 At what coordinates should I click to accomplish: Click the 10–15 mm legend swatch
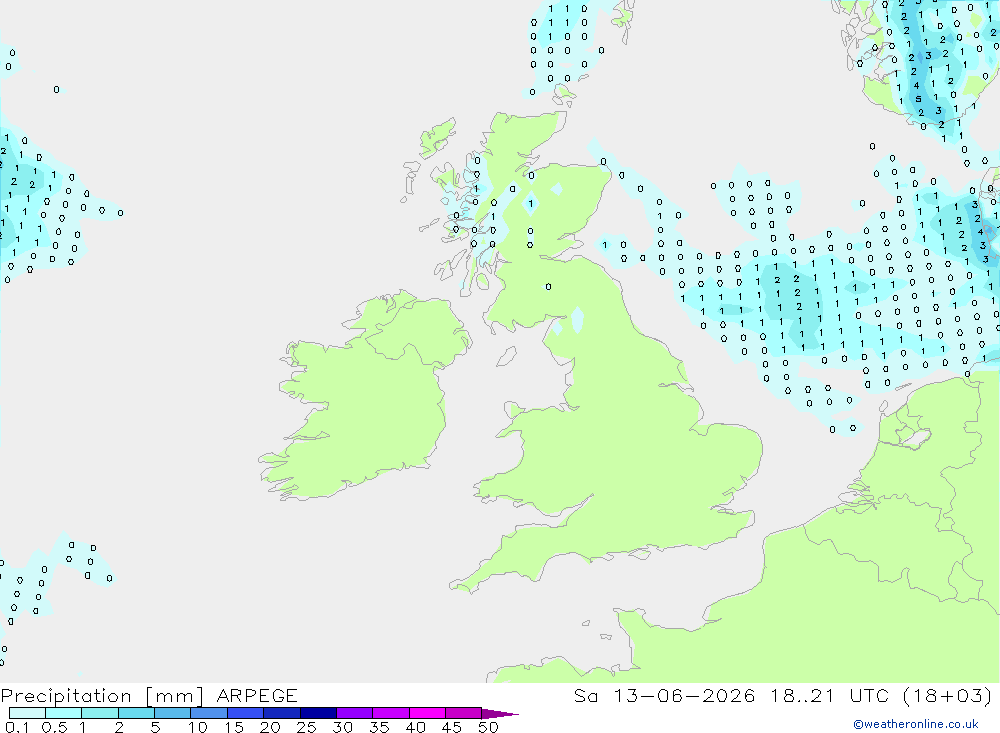(x=209, y=713)
